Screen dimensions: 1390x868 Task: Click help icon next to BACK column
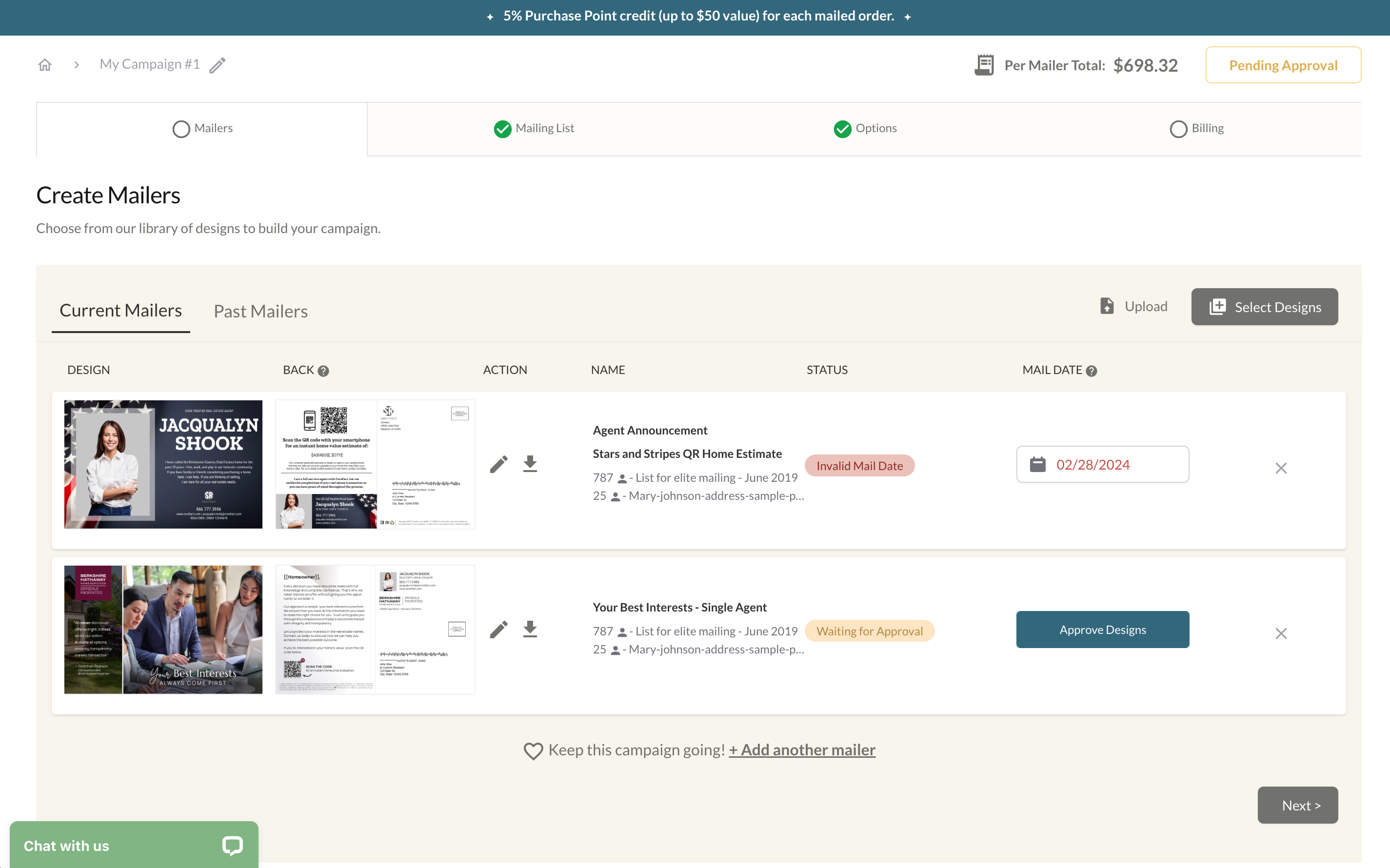[x=323, y=371]
